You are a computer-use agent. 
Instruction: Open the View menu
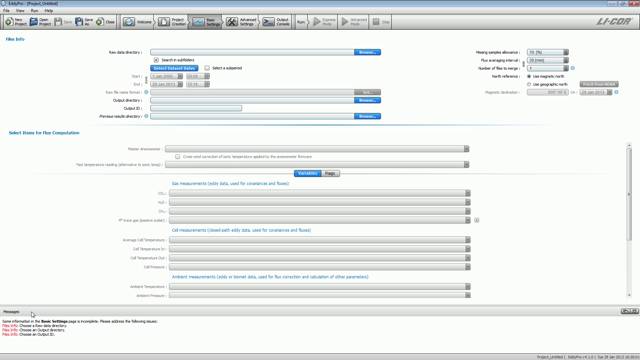click(x=20, y=10)
